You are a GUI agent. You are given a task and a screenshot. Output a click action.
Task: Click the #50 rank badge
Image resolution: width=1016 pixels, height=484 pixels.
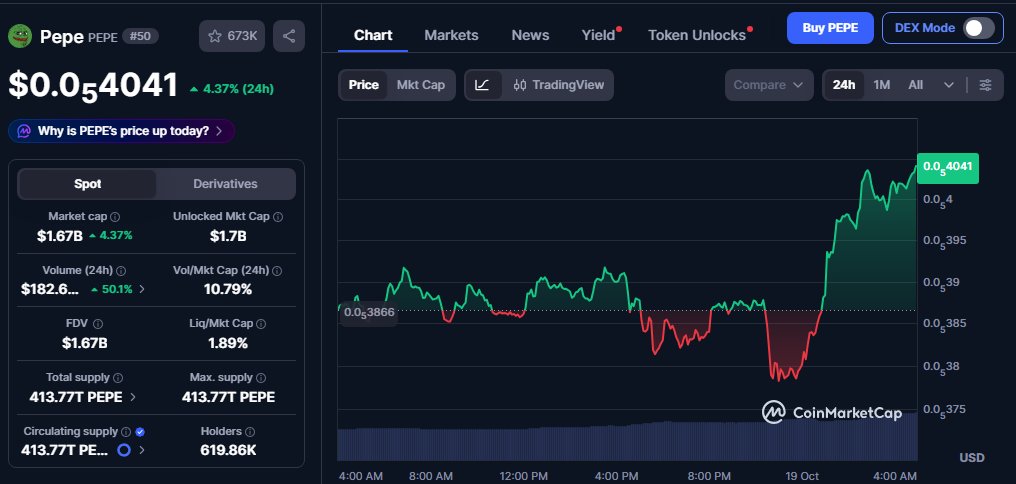[x=140, y=36]
